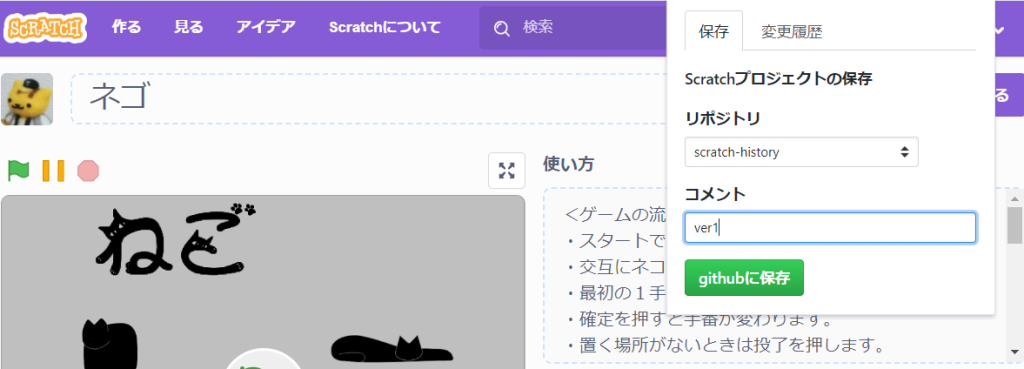
Task: Go to アイデア in the navigation bar
Action: (x=266, y=27)
